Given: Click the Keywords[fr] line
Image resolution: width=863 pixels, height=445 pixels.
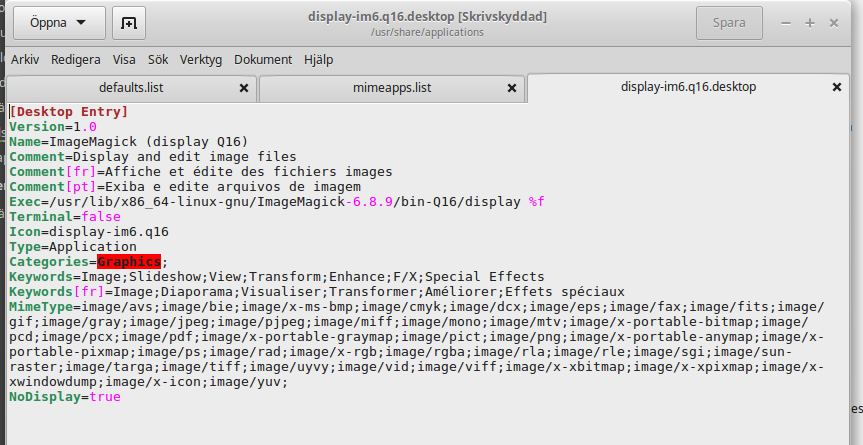Looking at the screenshot, I should click(x=317, y=292).
